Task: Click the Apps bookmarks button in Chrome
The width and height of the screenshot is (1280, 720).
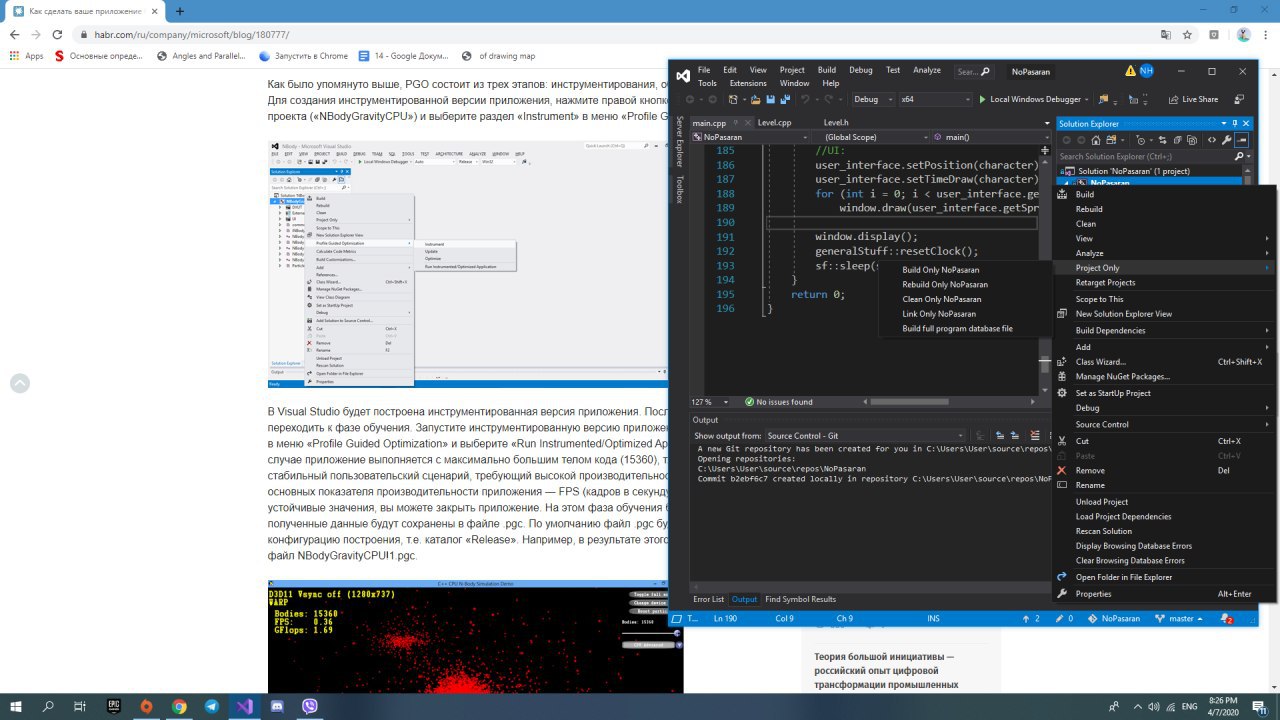Action: coord(26,56)
